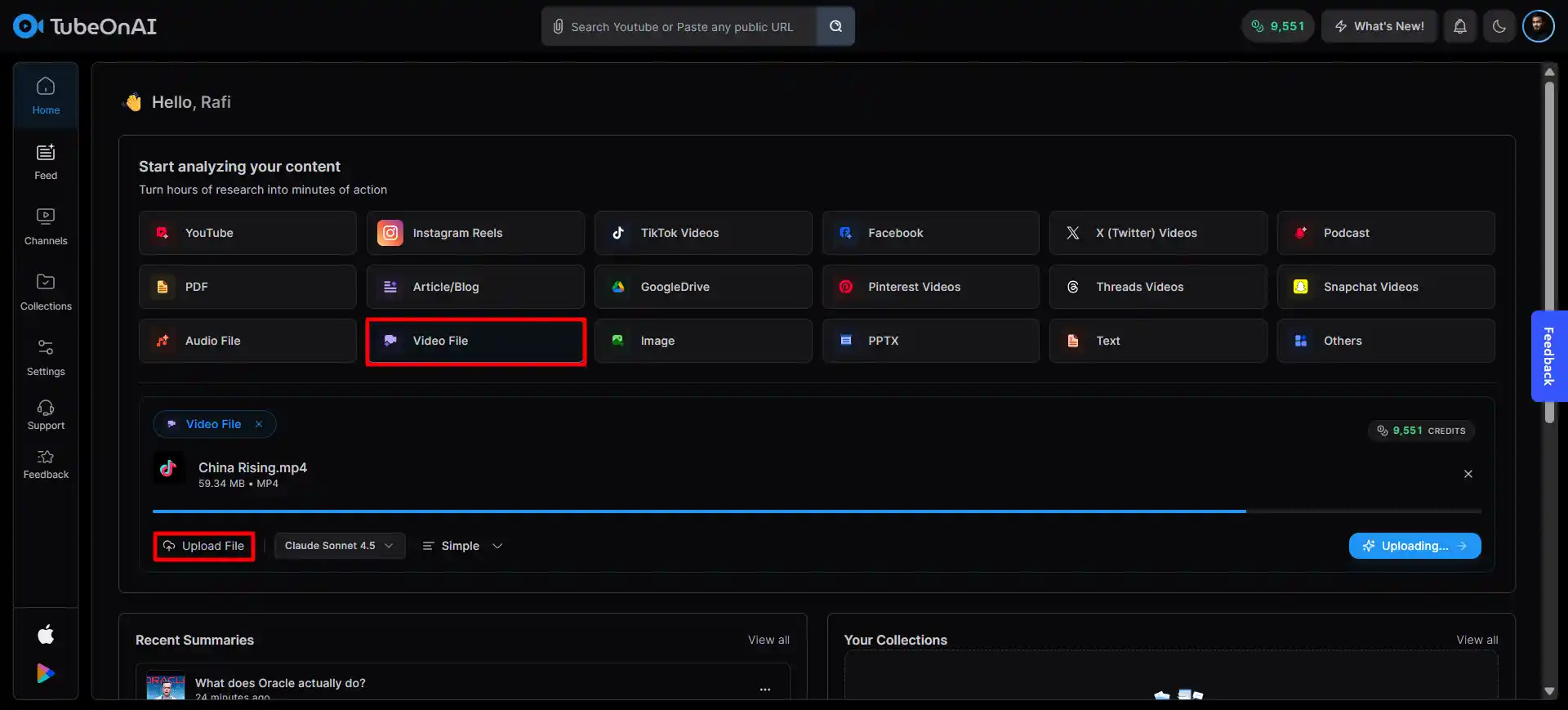The height and width of the screenshot is (710, 1568).
Task: Select the Podcast content type
Action: (x=1385, y=233)
